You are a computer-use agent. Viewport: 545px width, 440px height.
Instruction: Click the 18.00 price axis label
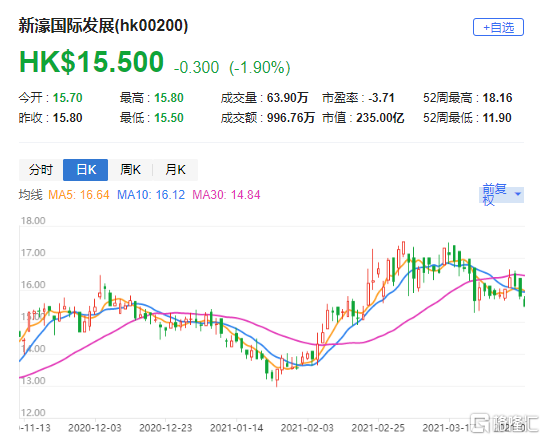coord(33,221)
